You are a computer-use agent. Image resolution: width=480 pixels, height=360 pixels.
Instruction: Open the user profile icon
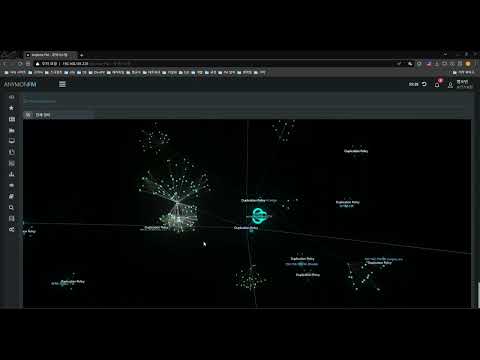click(x=450, y=85)
